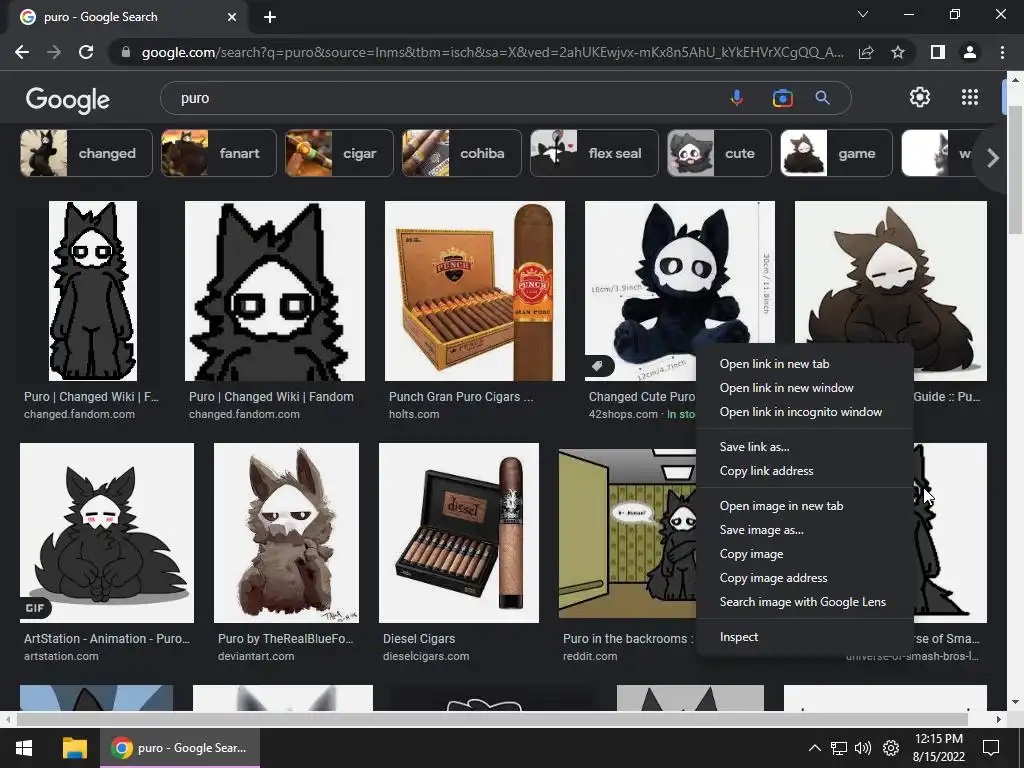Open the Punch Gran Puro cigar box image
Image resolution: width=1024 pixels, height=768 pixels.
click(475, 291)
